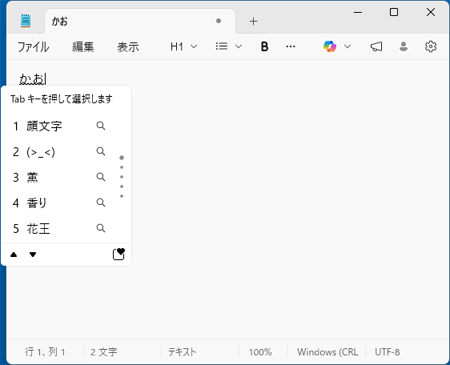Open the account profile icon

pos(403,47)
